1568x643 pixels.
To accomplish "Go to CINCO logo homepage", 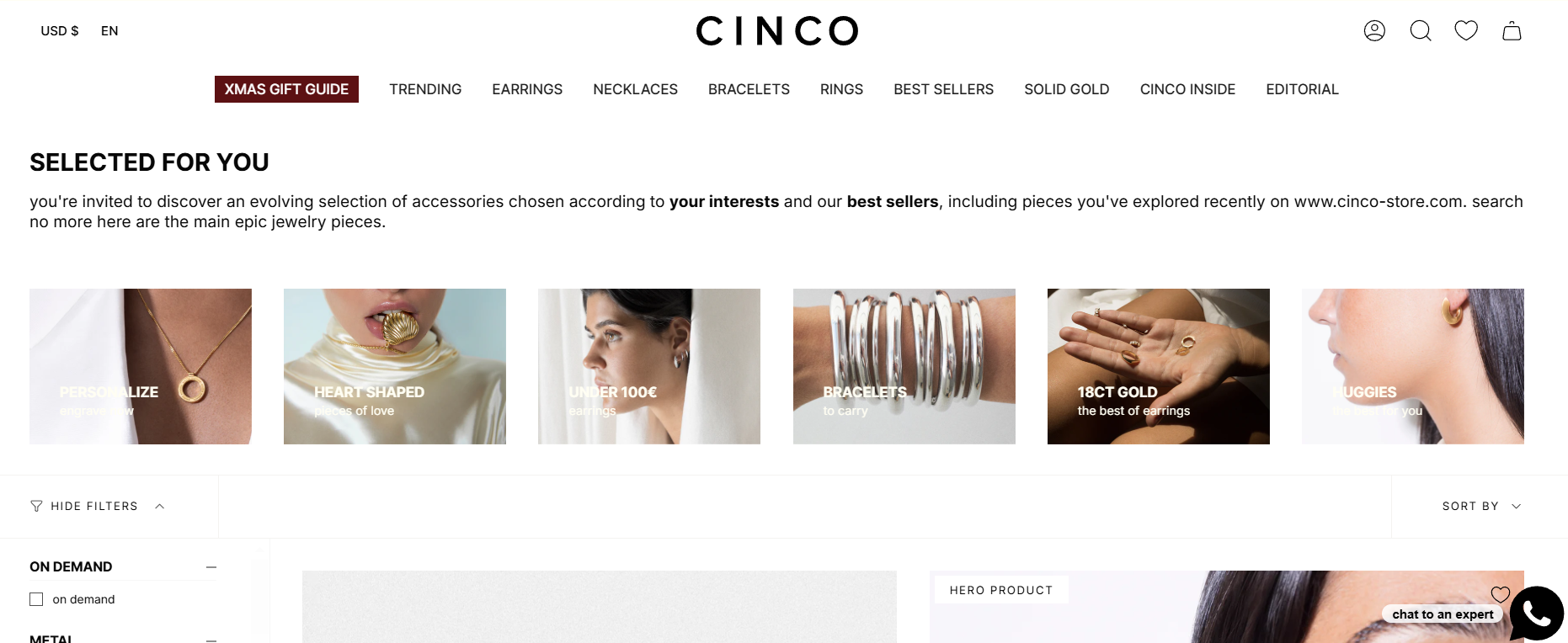I will pos(776,31).
